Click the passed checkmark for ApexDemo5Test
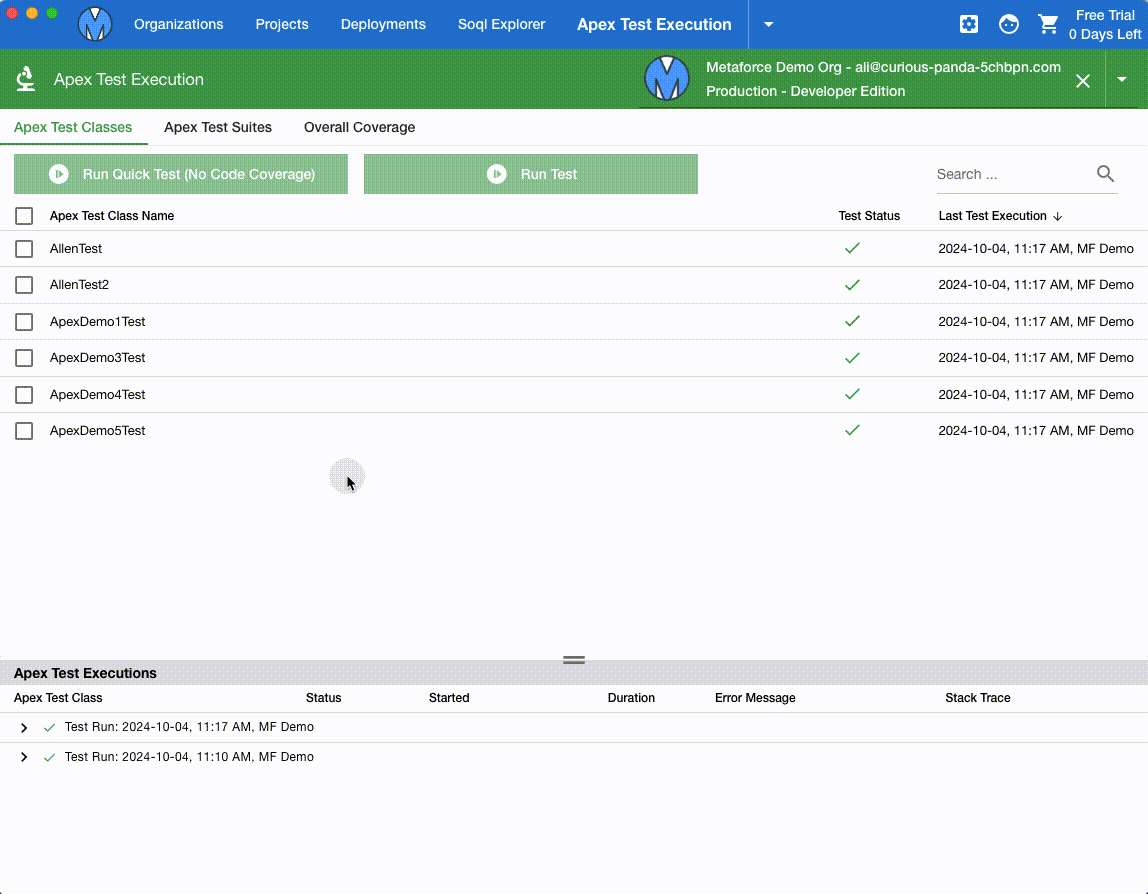 pyautogui.click(x=852, y=430)
